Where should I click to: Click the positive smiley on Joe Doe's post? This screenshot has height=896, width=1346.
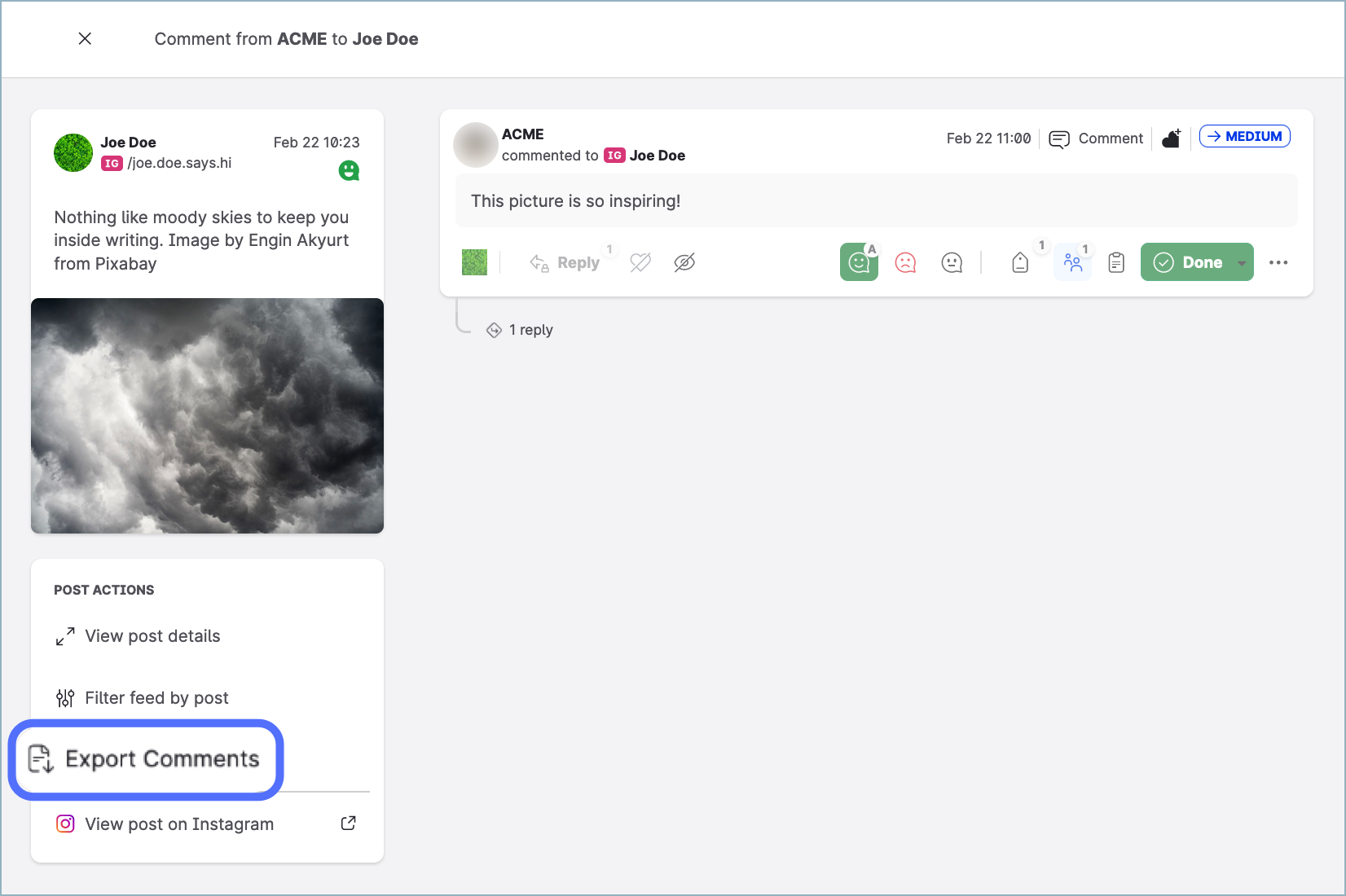(x=349, y=170)
